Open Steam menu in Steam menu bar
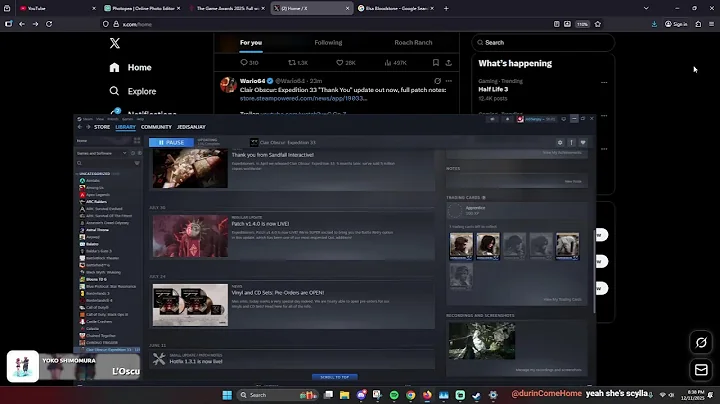 (x=87, y=119)
